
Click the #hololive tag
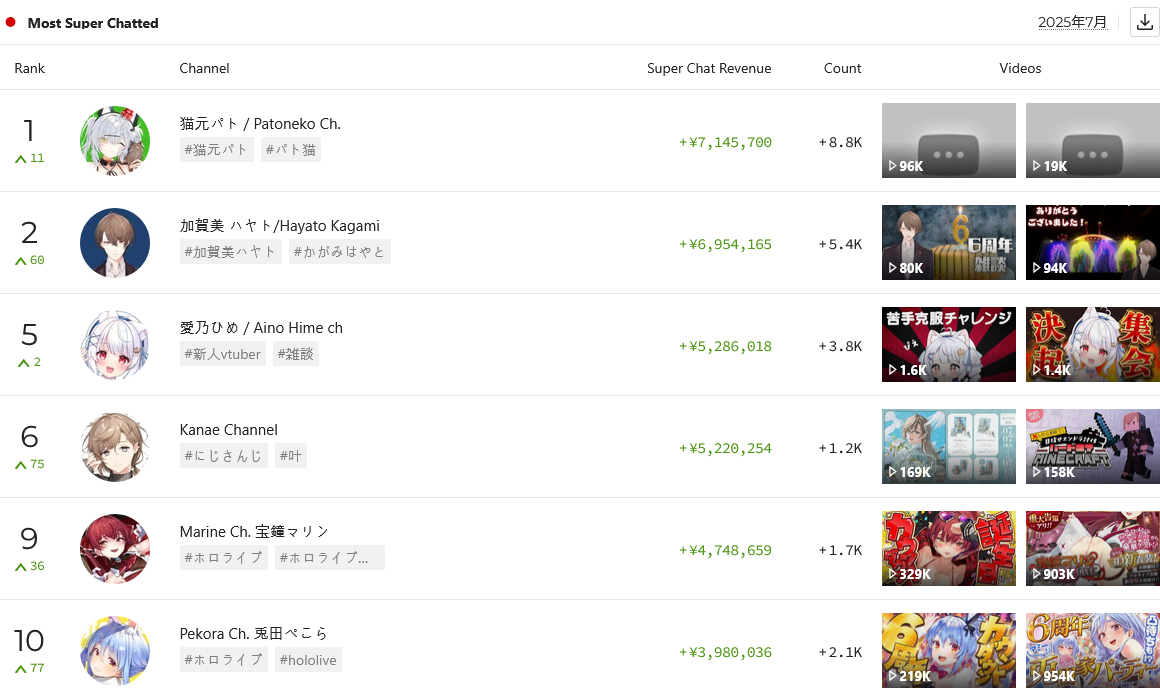click(x=307, y=660)
